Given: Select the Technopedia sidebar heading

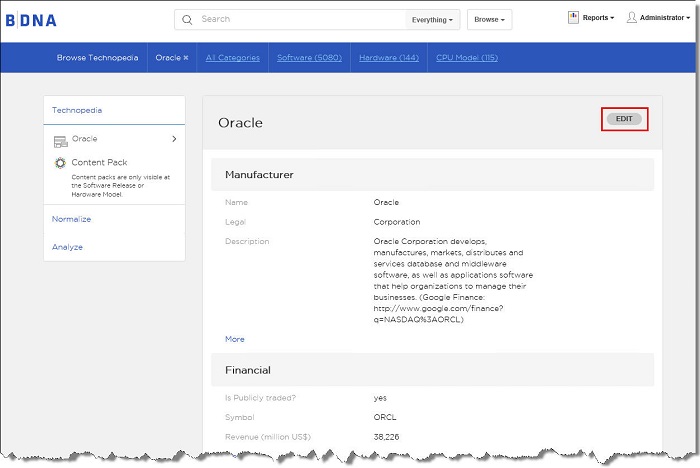Looking at the screenshot, I should coord(77,110).
